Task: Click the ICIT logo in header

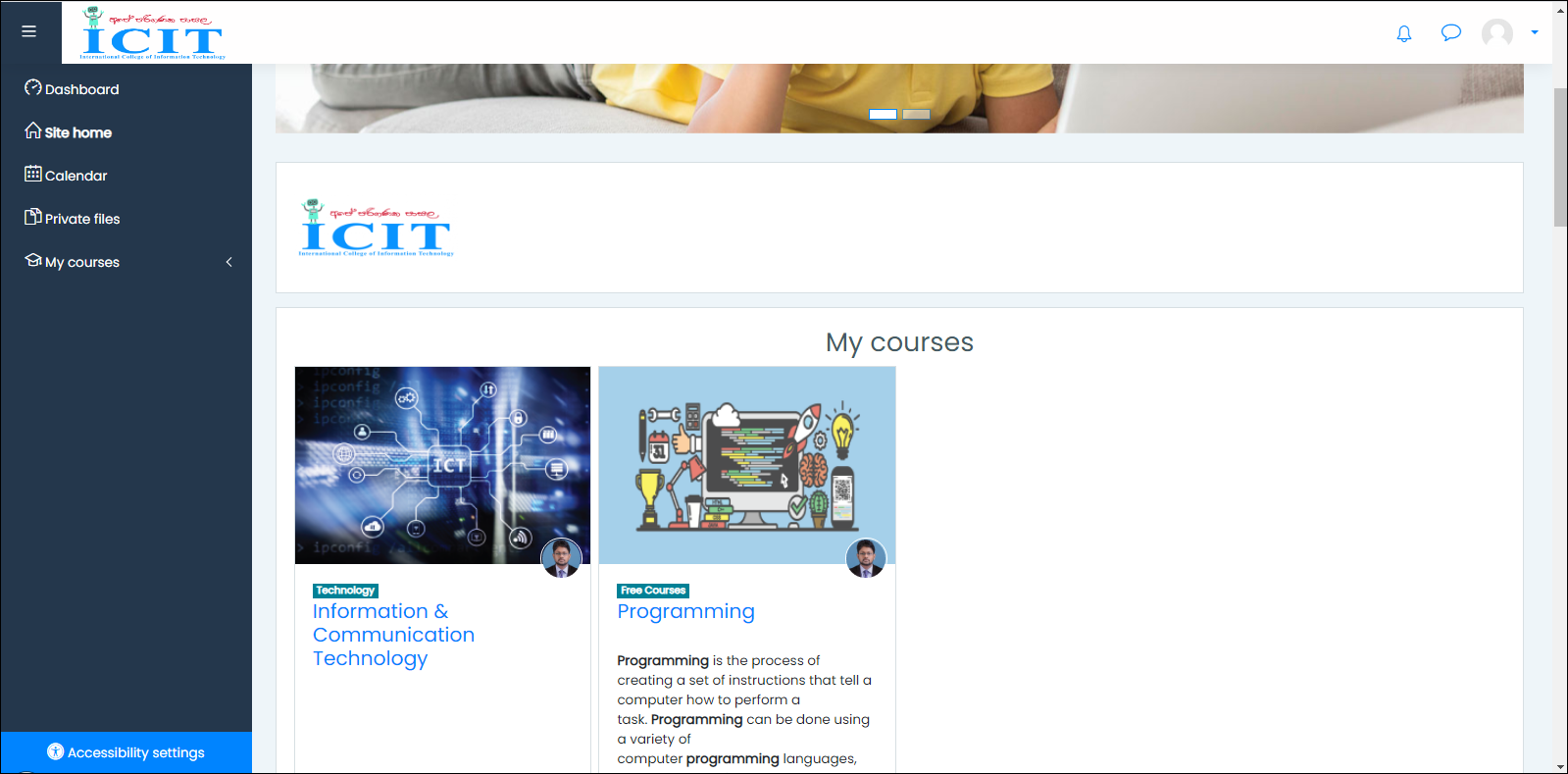Action: (153, 33)
